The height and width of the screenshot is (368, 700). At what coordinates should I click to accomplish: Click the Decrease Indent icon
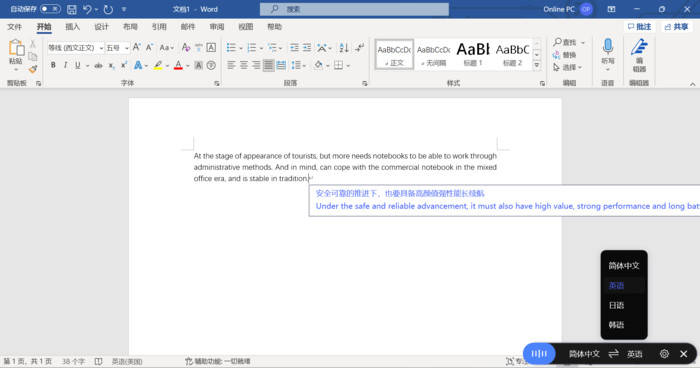pos(294,47)
